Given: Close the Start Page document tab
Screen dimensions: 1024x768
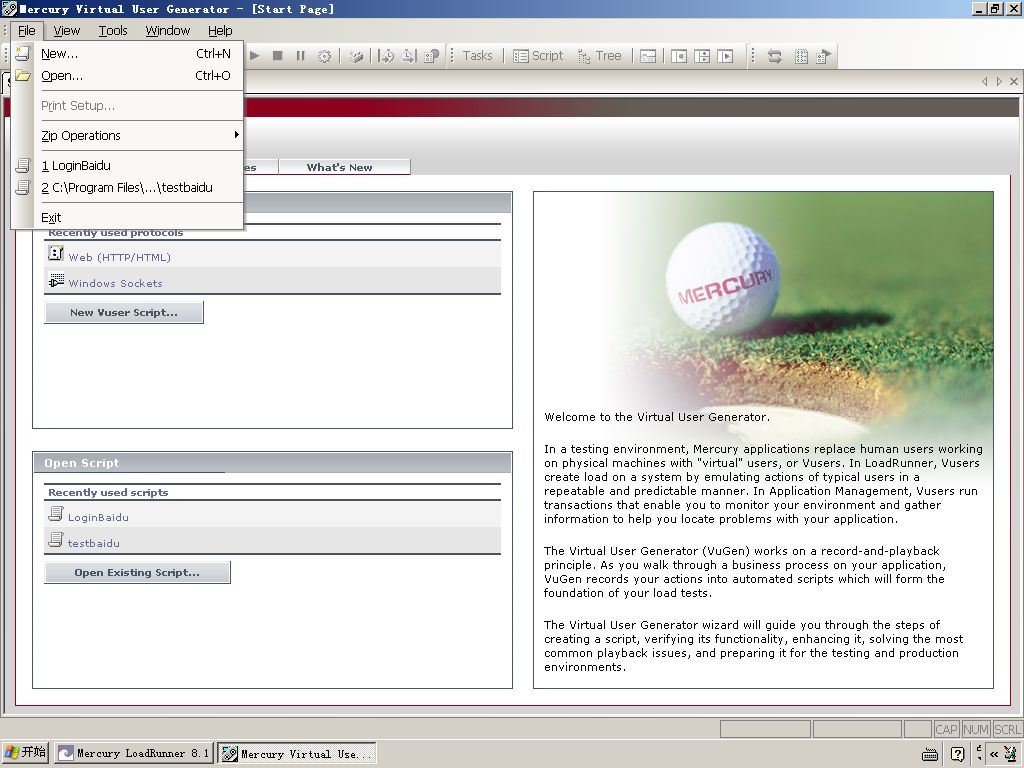Looking at the screenshot, I should click(x=1014, y=82).
